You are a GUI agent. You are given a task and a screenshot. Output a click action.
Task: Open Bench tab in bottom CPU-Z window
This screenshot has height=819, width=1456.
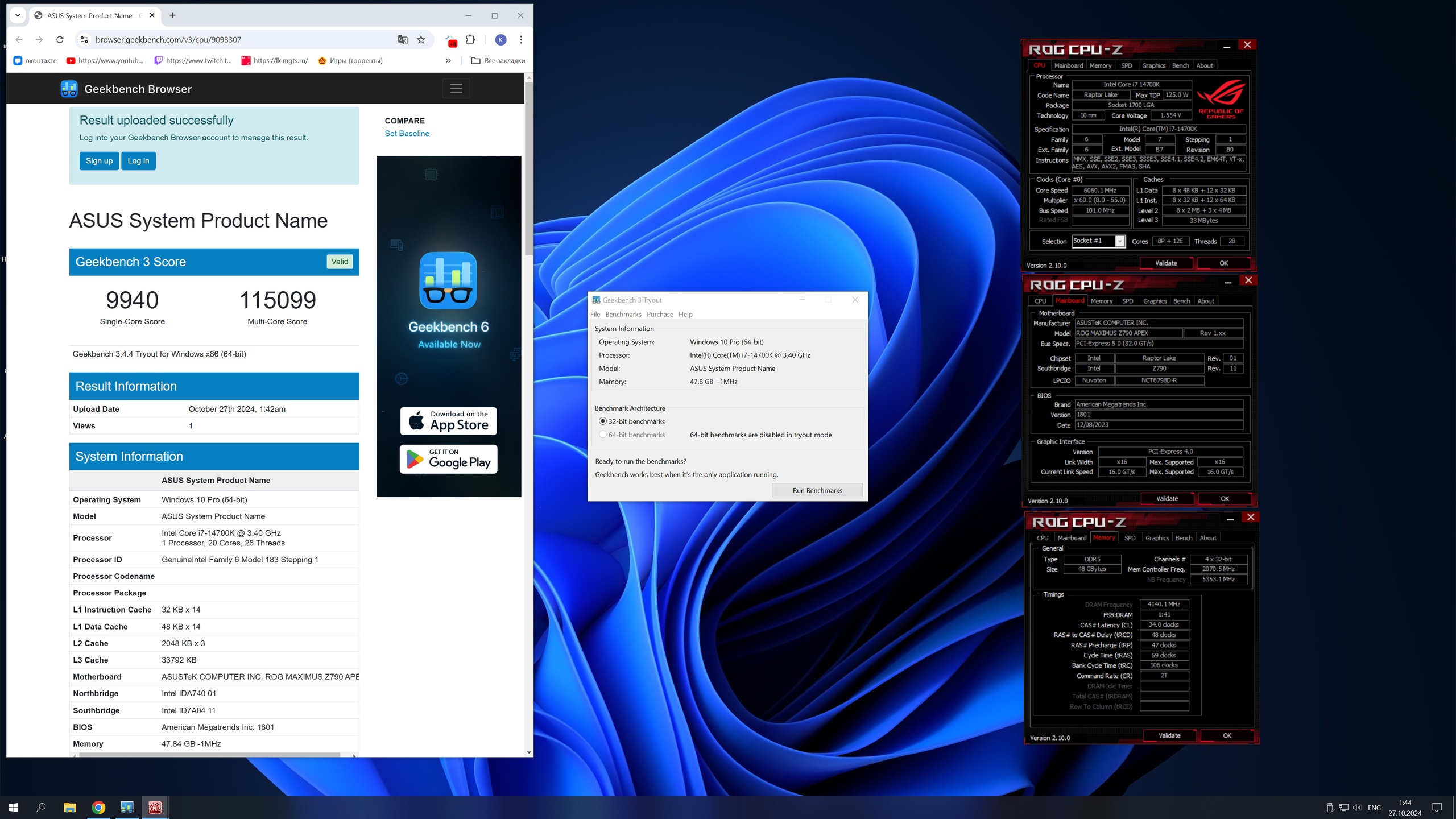coord(1184,538)
